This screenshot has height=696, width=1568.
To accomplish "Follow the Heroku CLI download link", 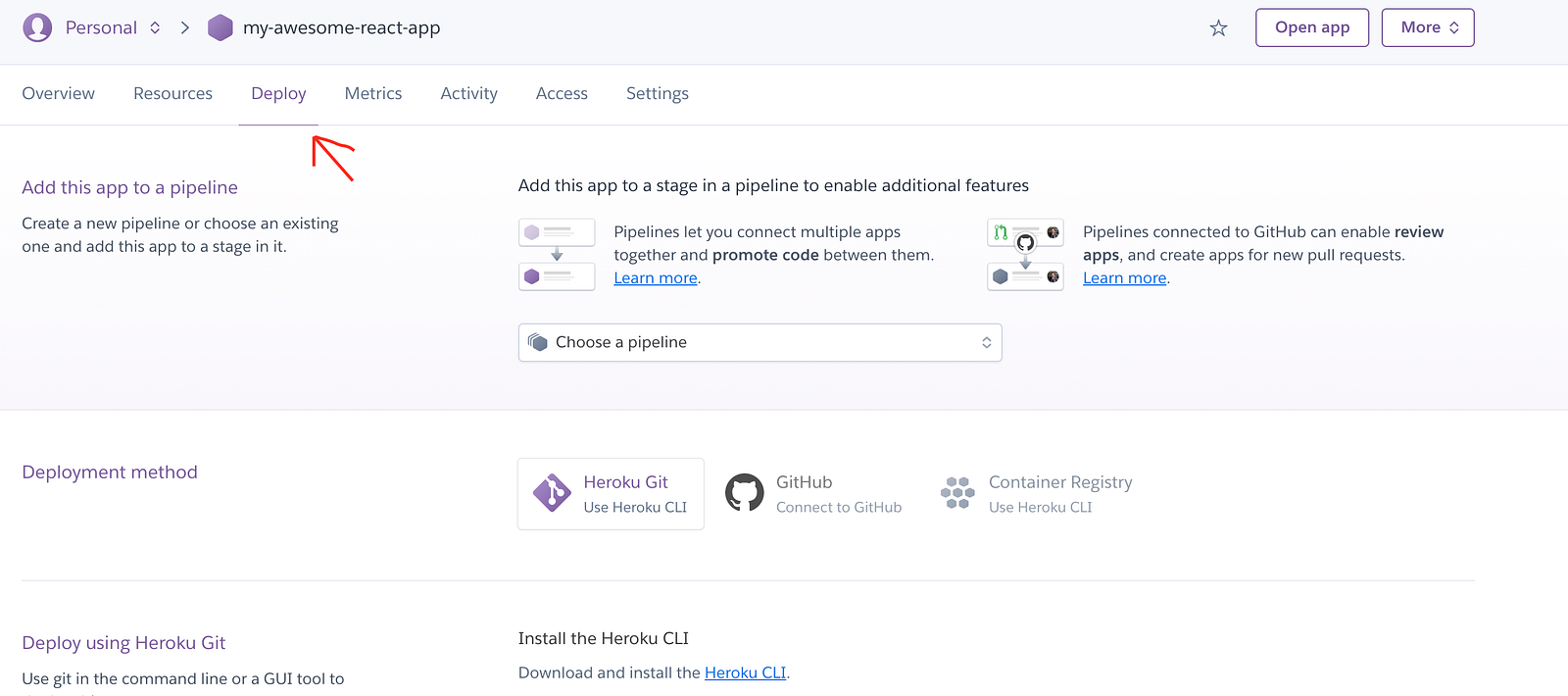I will click(x=745, y=672).
